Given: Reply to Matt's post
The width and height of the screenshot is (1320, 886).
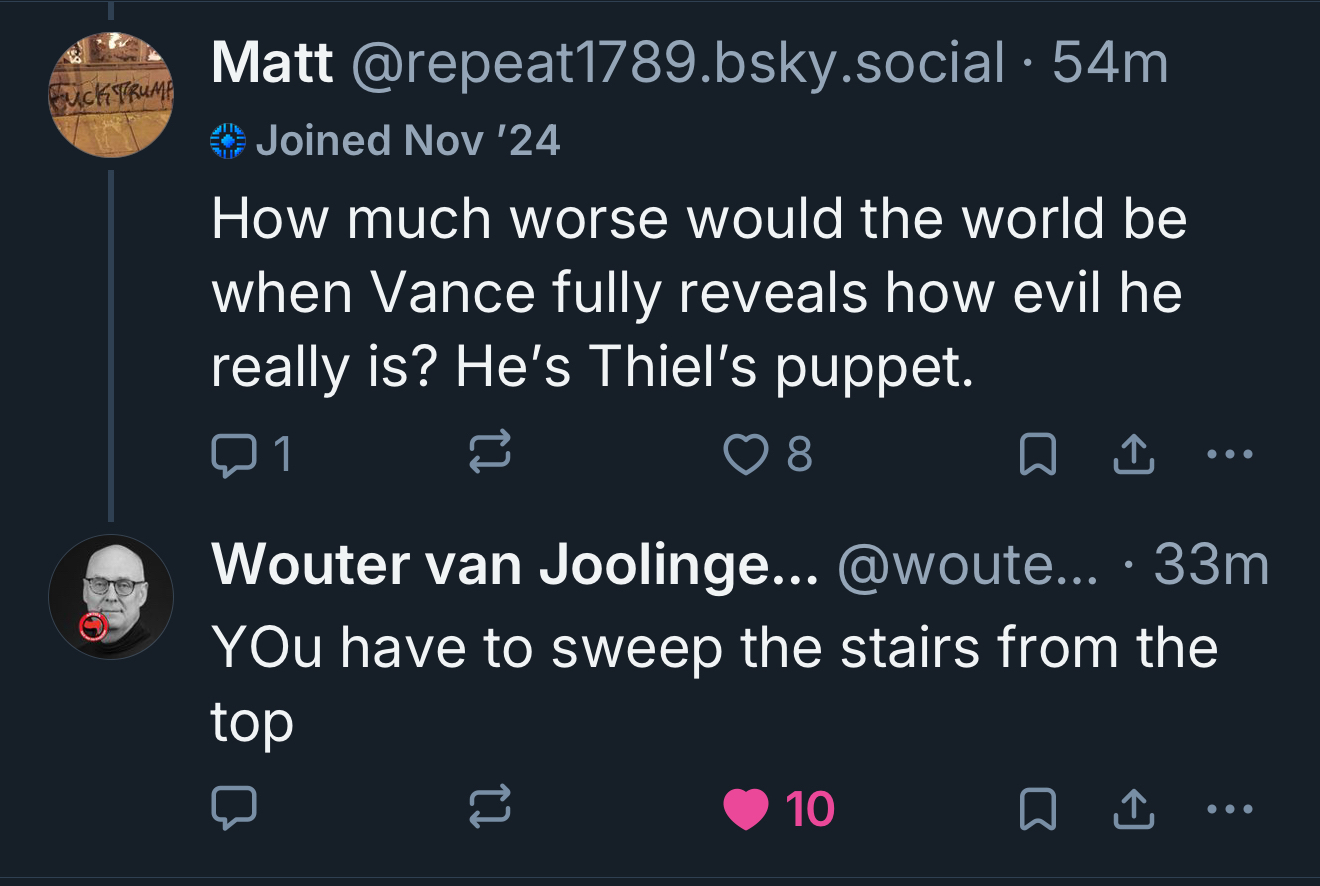Looking at the screenshot, I should coord(234,455).
